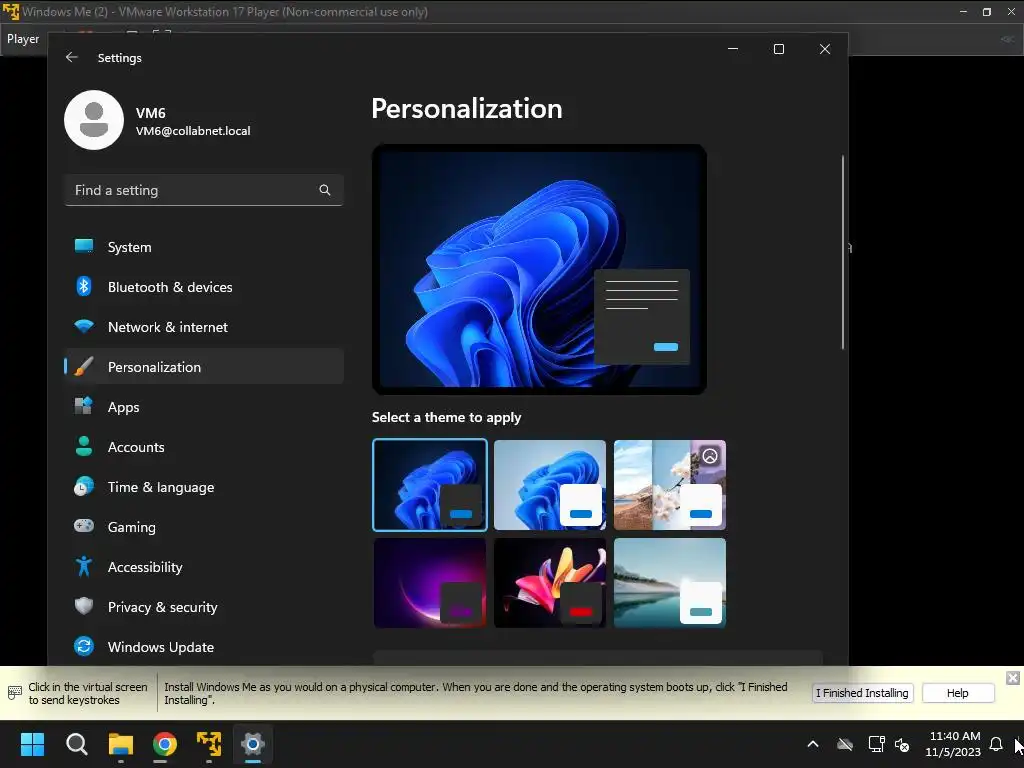Click Gaming label in sidebar
This screenshot has height=768, width=1024.
pos(131,527)
